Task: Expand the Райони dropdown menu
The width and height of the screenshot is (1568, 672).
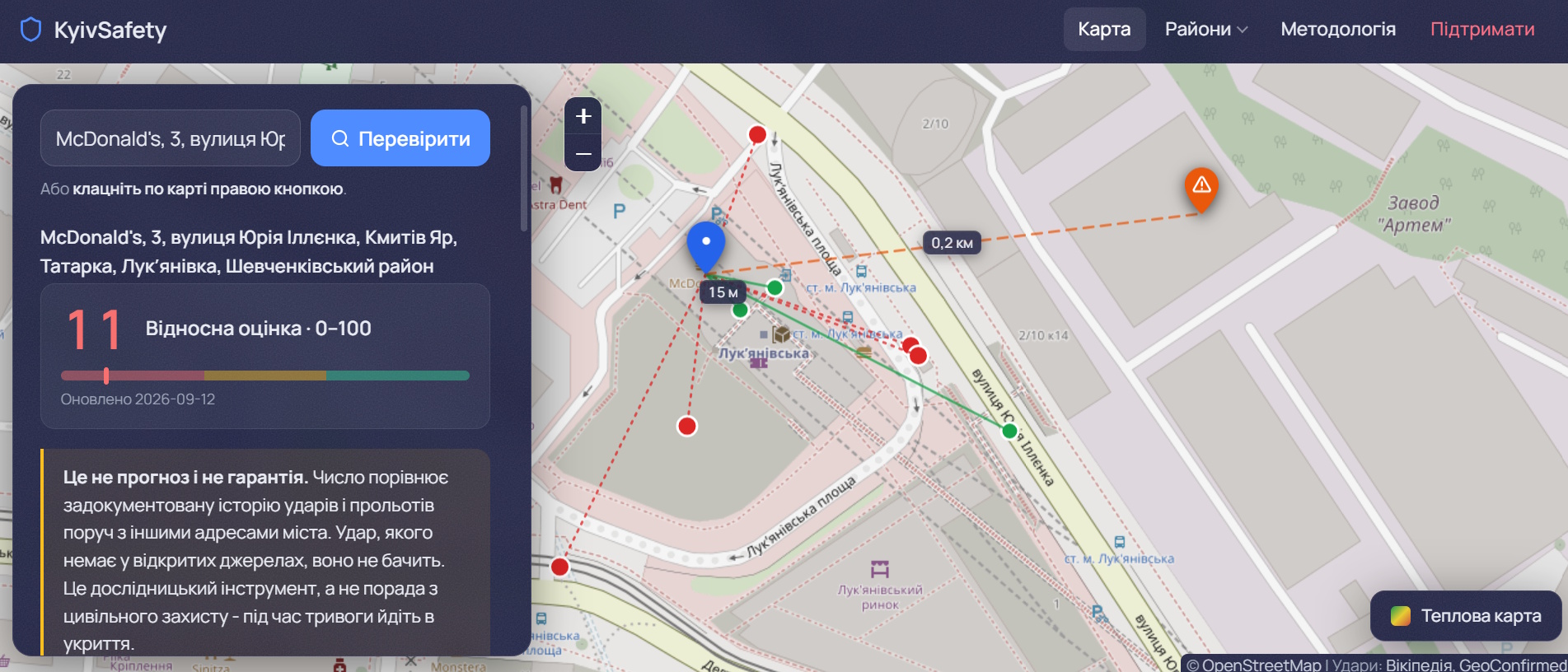Action: (x=1206, y=30)
